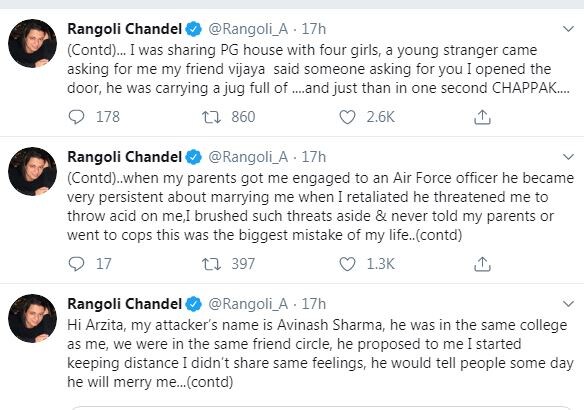View profile avatar beside the Avinash Sharma tweet
The width and height of the screenshot is (584, 410).
pos(32,318)
